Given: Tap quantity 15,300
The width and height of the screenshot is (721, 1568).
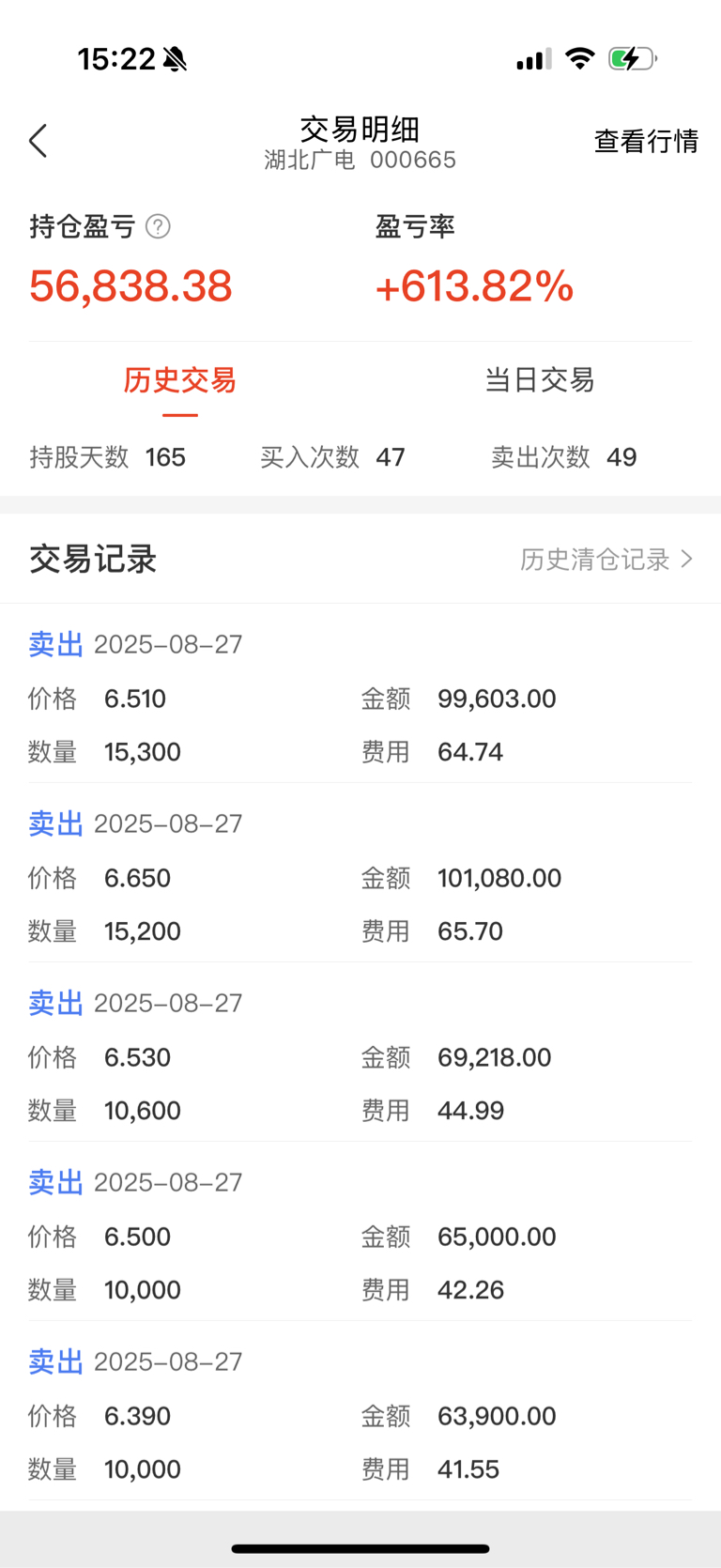Looking at the screenshot, I should pos(143,752).
